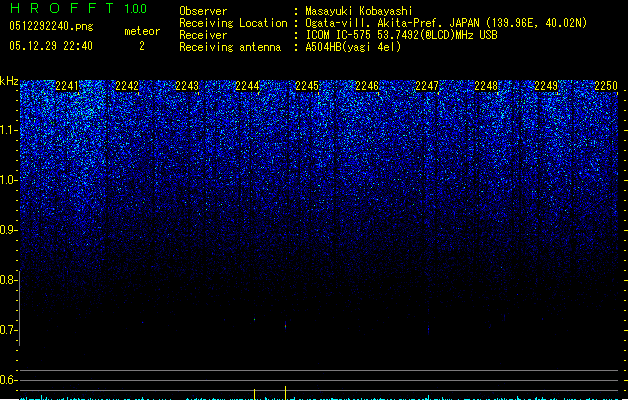Click the Receiving Location label

[x=233, y=23]
